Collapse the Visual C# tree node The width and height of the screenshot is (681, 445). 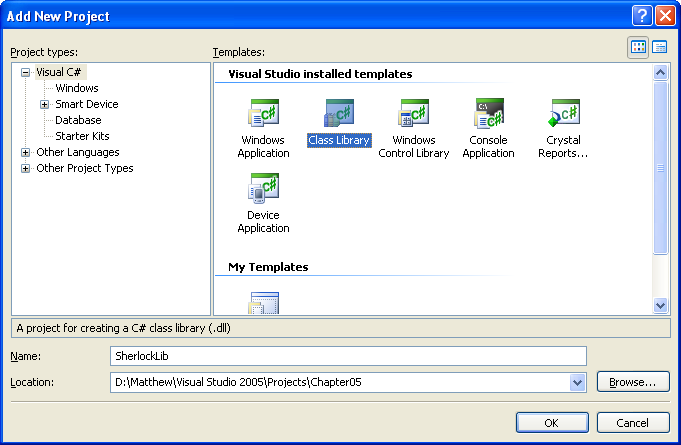[x=26, y=72]
